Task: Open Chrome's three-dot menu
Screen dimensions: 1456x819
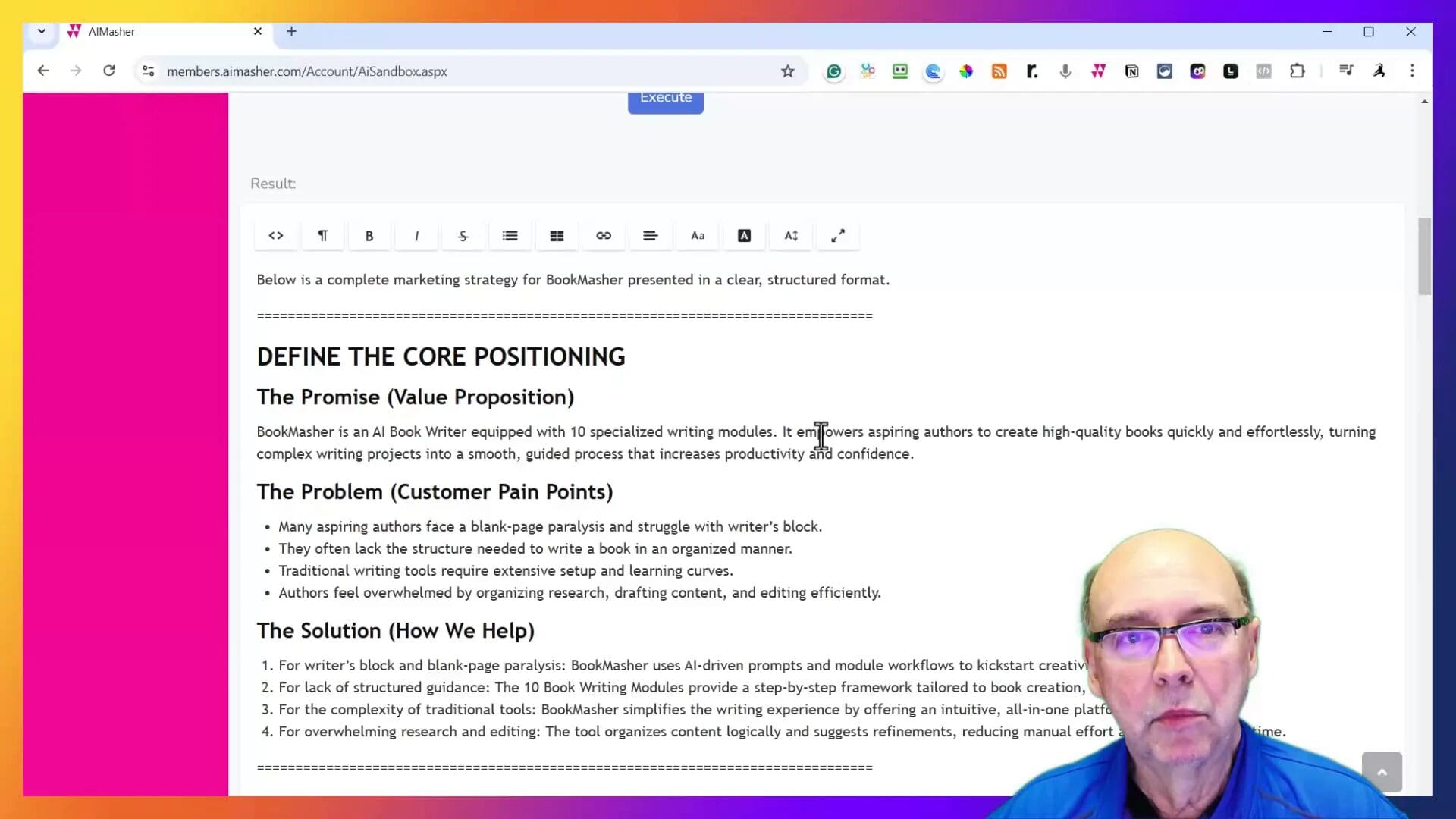Action: [x=1413, y=71]
